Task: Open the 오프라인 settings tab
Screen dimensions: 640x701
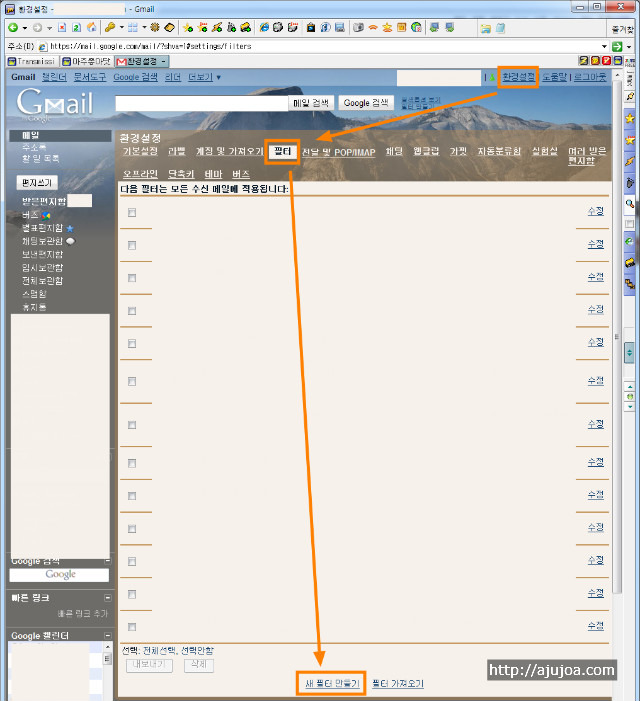Action: point(140,174)
